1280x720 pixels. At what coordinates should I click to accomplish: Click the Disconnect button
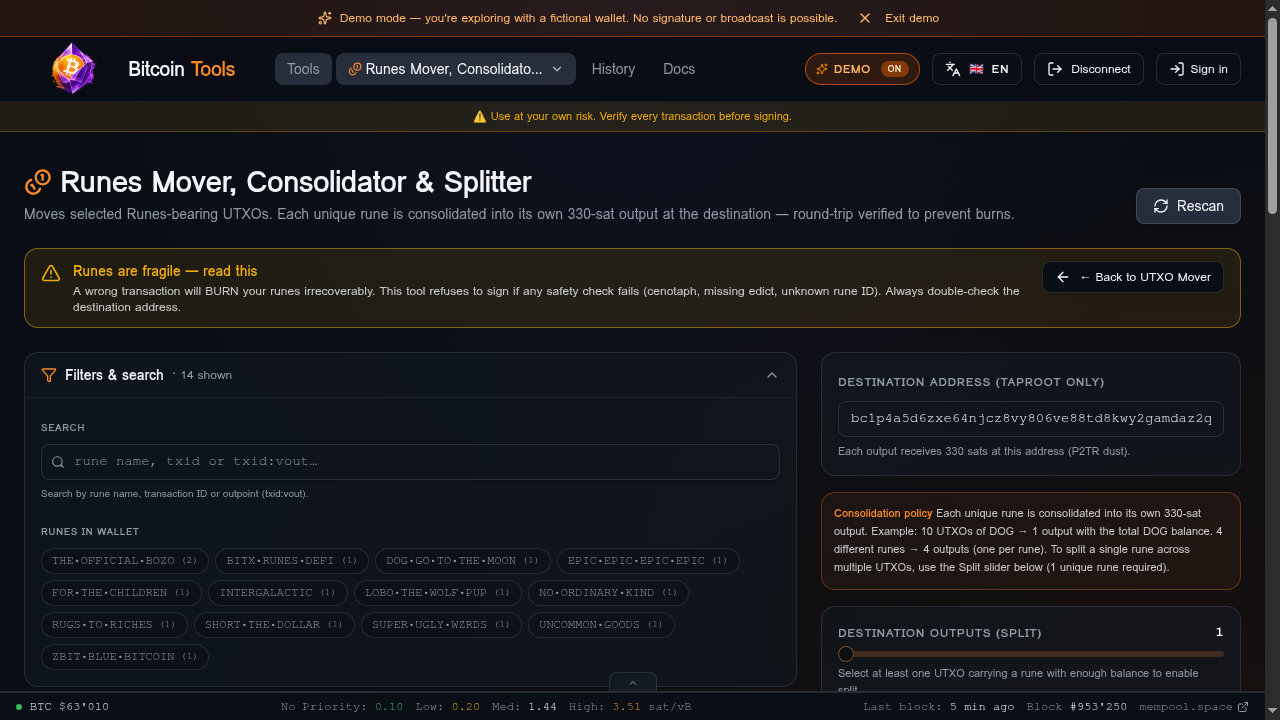(1089, 69)
